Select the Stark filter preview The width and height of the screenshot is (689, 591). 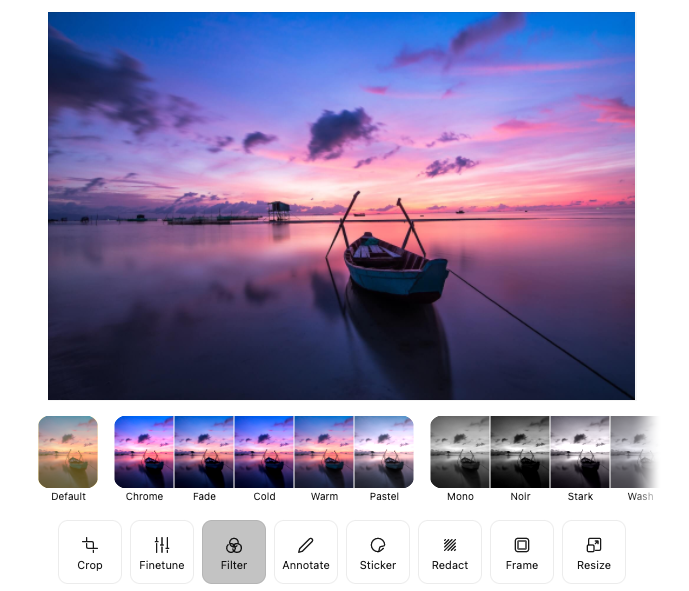(580, 452)
